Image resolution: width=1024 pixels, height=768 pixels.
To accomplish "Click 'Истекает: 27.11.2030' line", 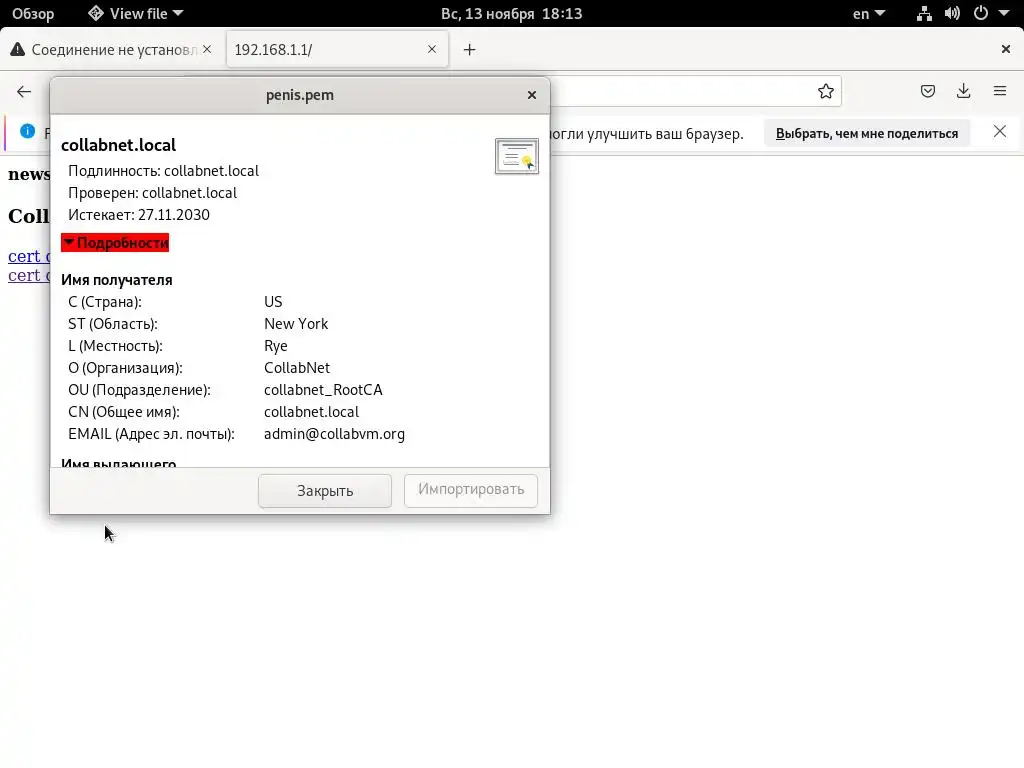I will click(138, 215).
